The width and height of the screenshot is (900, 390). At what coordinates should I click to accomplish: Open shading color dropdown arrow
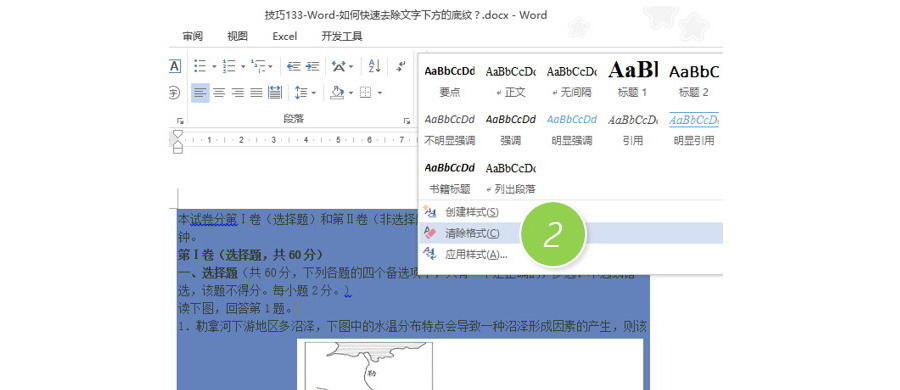(350, 93)
